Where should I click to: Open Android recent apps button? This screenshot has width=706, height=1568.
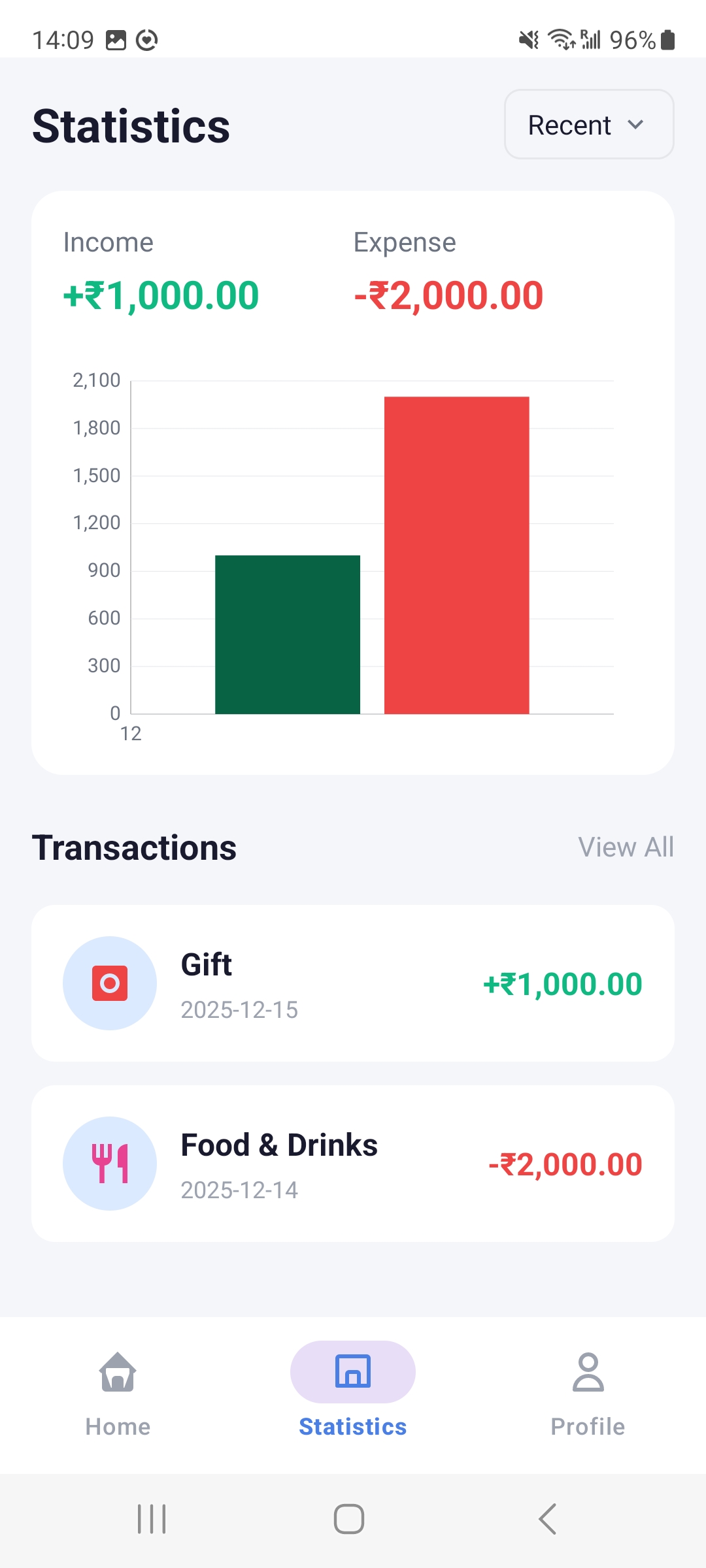click(152, 1519)
